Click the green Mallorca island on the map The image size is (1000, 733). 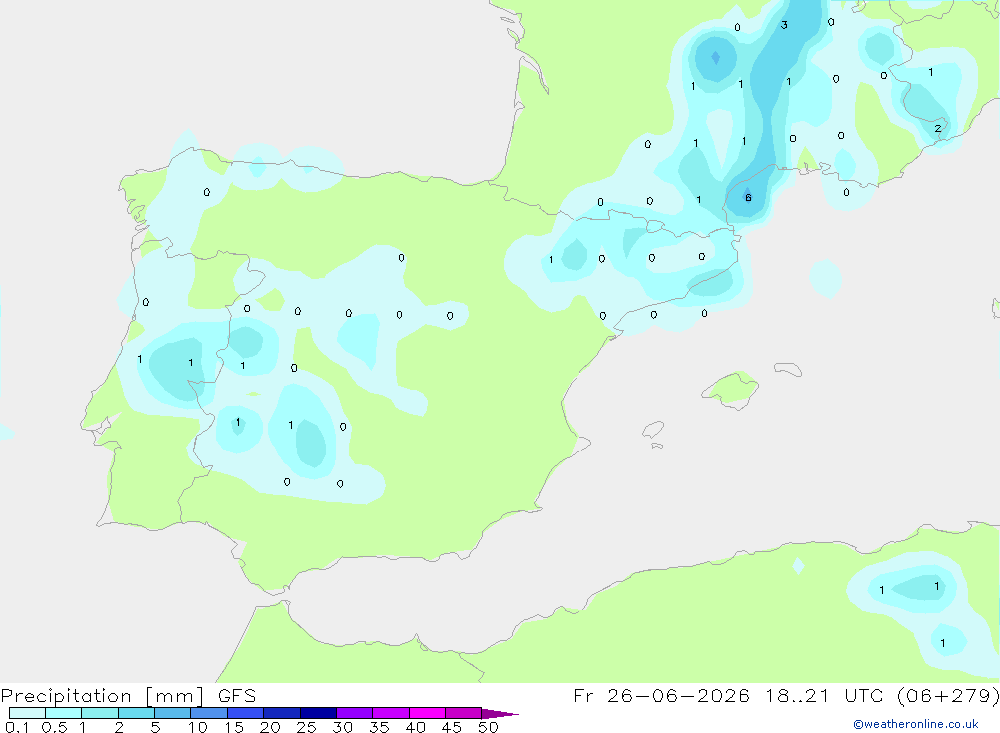(x=731, y=389)
